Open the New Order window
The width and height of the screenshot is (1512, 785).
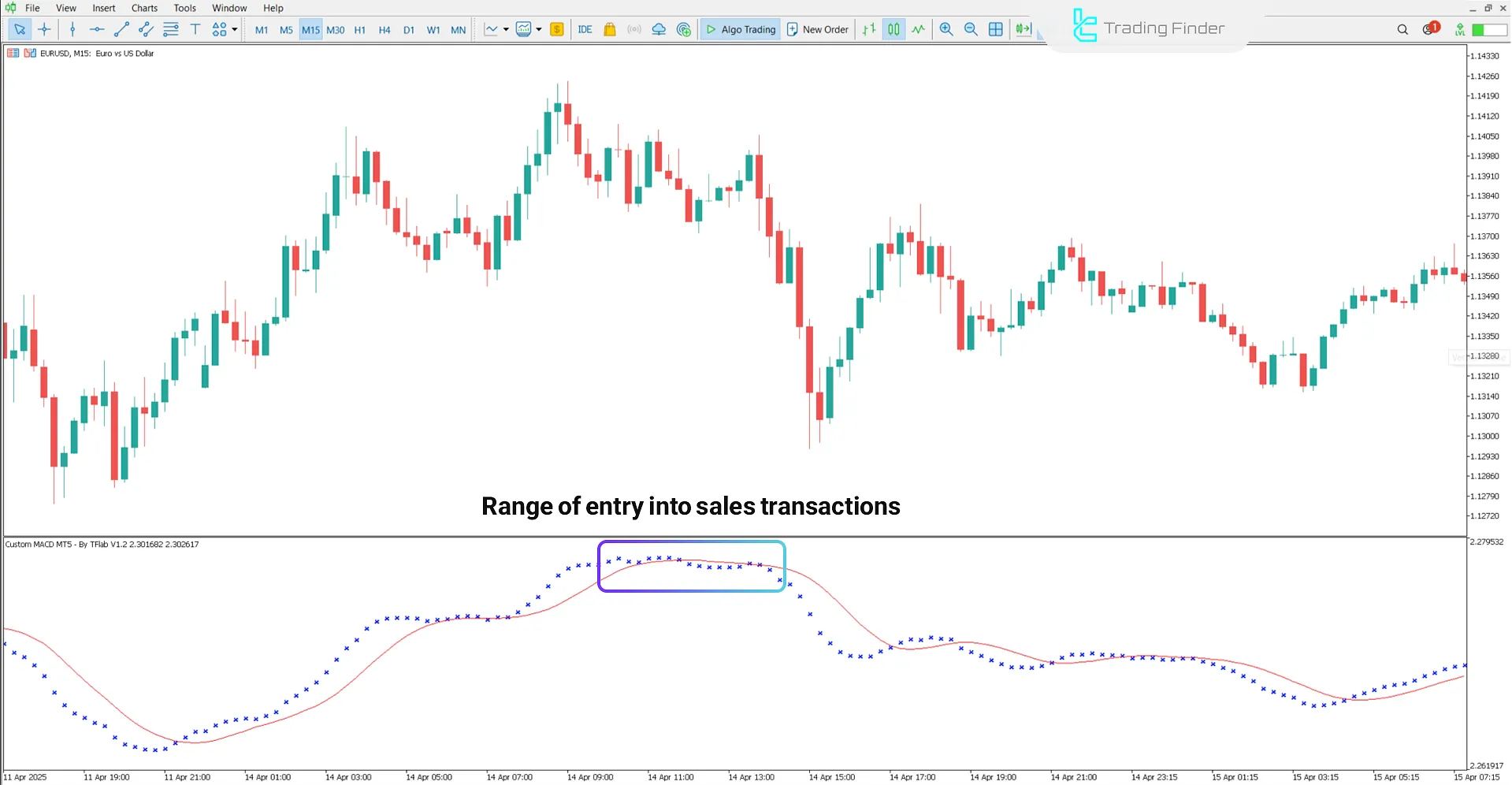(817, 29)
